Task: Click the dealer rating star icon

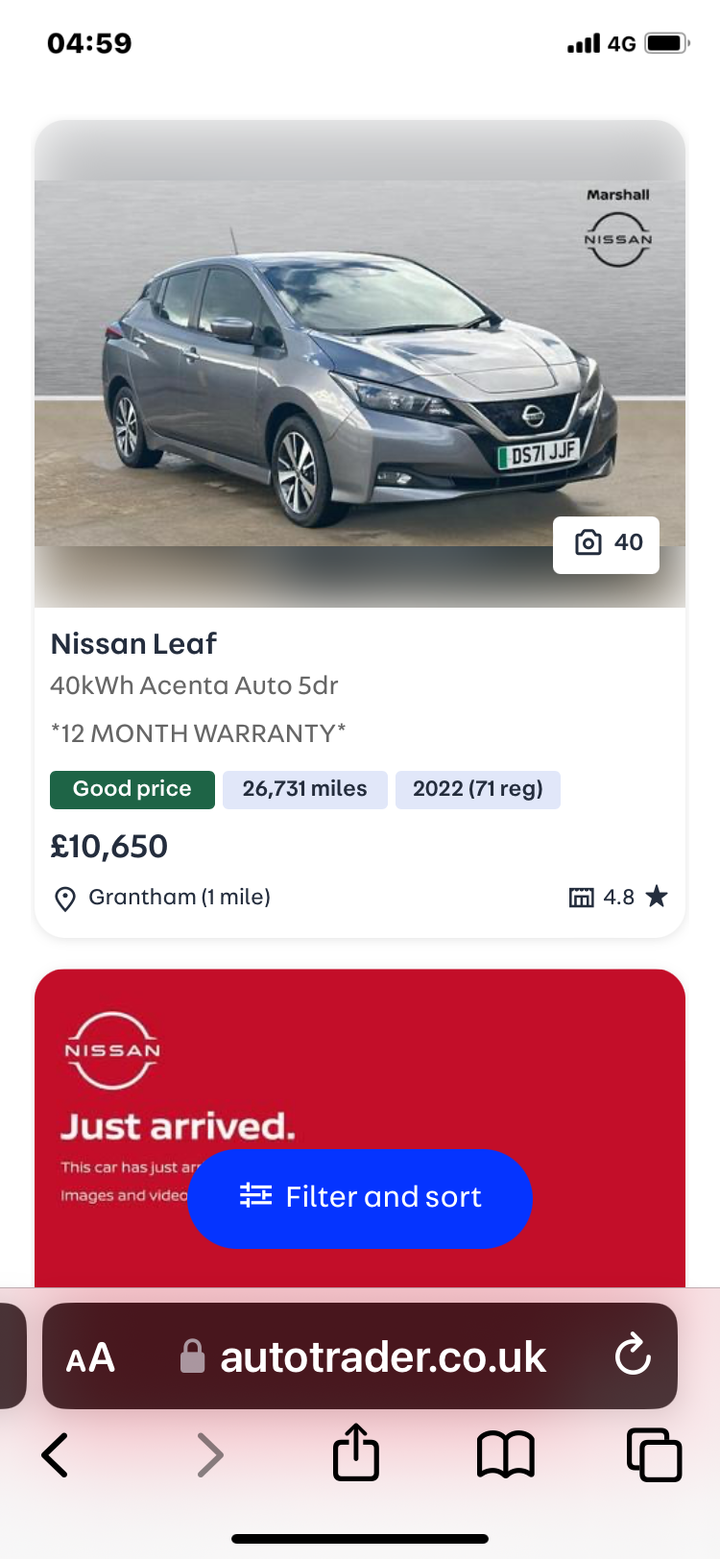Action: click(656, 897)
